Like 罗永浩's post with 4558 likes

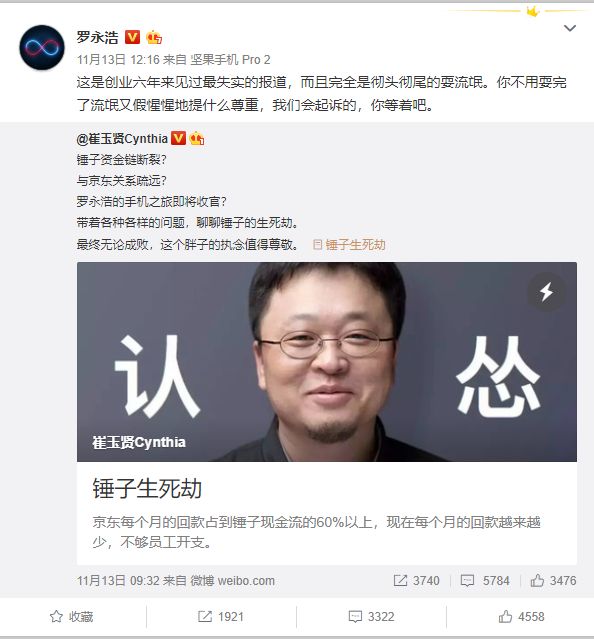(521, 617)
